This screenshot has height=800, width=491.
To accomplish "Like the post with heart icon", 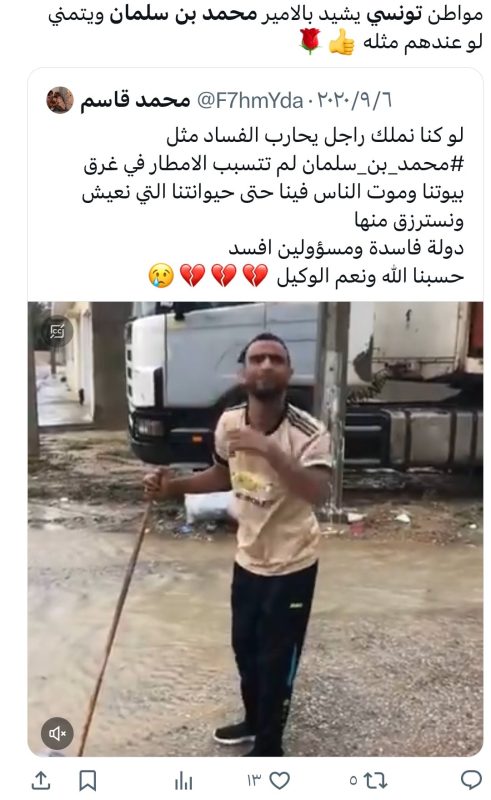I will click(x=279, y=780).
